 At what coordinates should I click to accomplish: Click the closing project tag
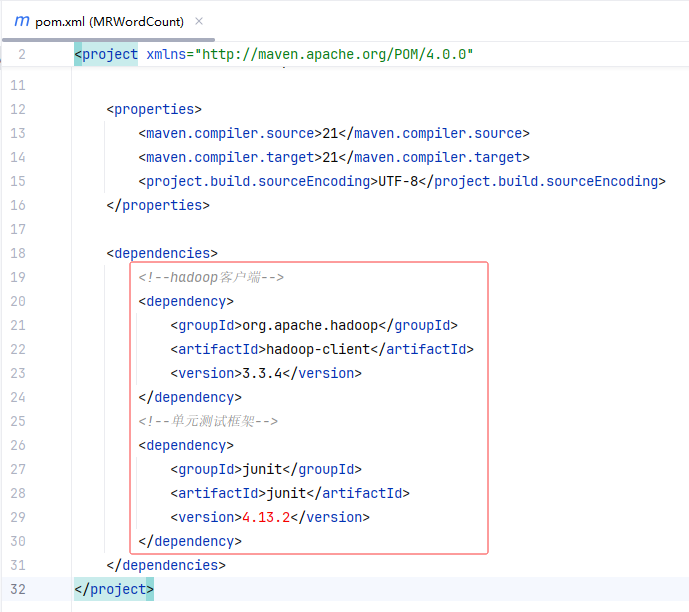coord(114,589)
